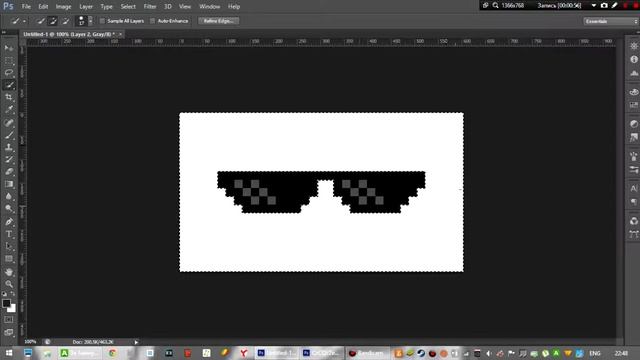Enable Sample All Layers checkbox
This screenshot has height=360, width=640.
(x=102, y=21)
